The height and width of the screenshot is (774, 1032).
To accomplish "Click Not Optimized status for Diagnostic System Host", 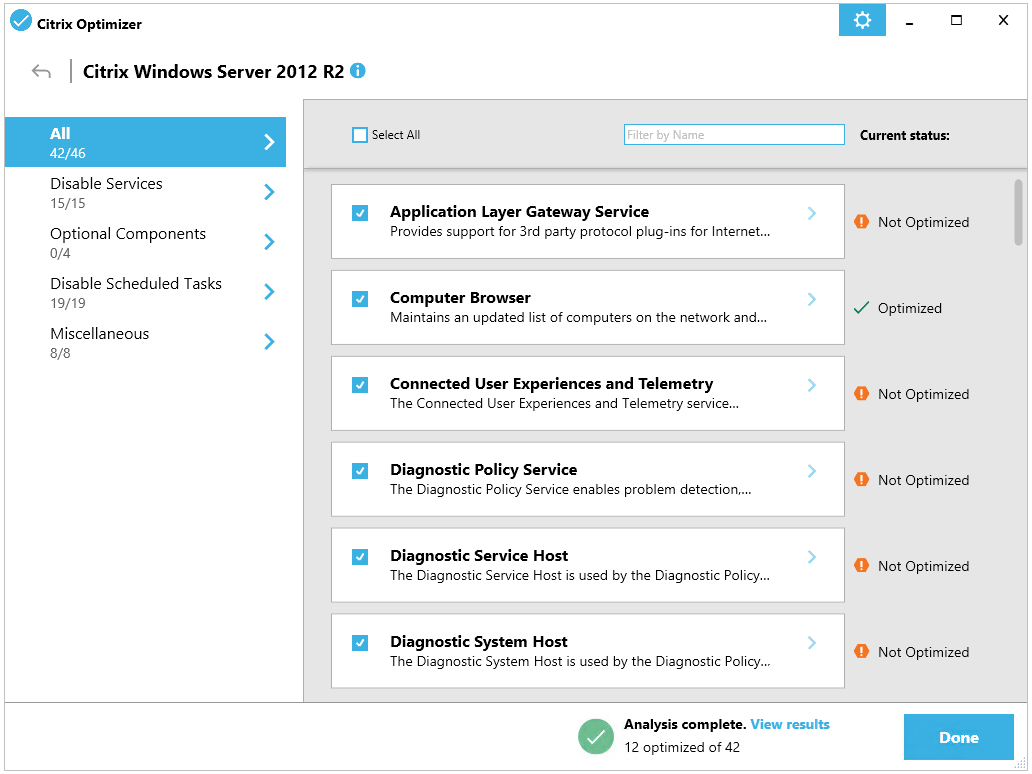I will point(923,652).
